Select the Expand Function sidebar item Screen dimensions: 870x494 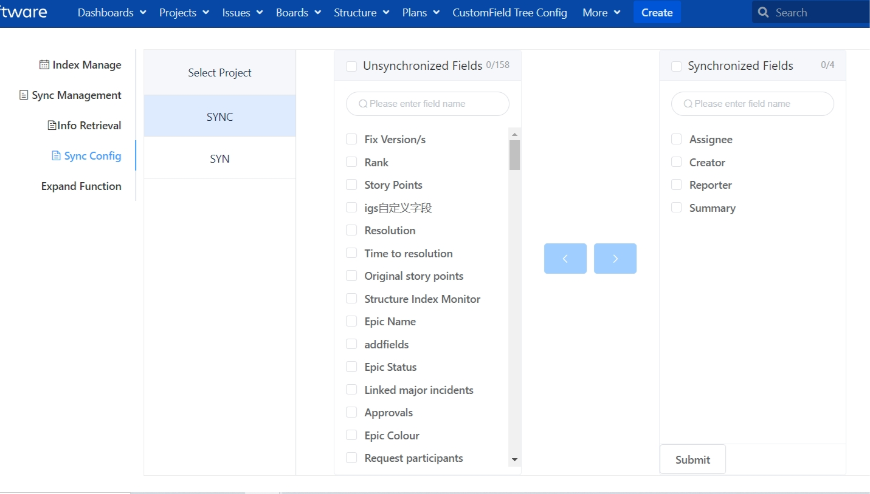point(81,186)
